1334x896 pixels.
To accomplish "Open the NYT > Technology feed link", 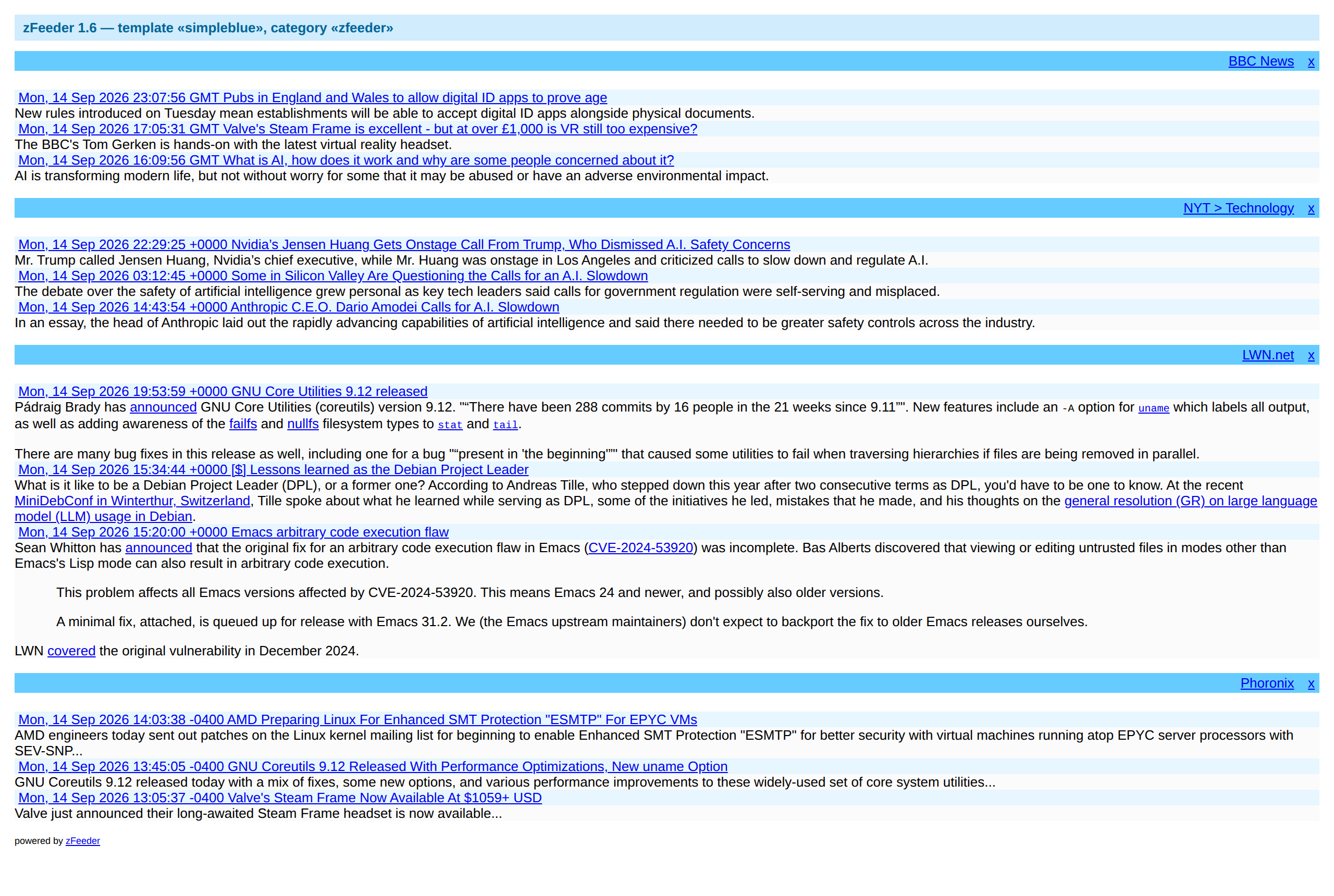I will 1239,208.
